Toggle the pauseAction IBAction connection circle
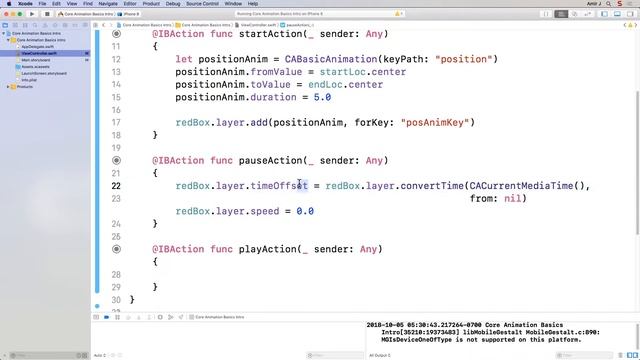Viewport: 640px width, 360px height. (x=116, y=160)
